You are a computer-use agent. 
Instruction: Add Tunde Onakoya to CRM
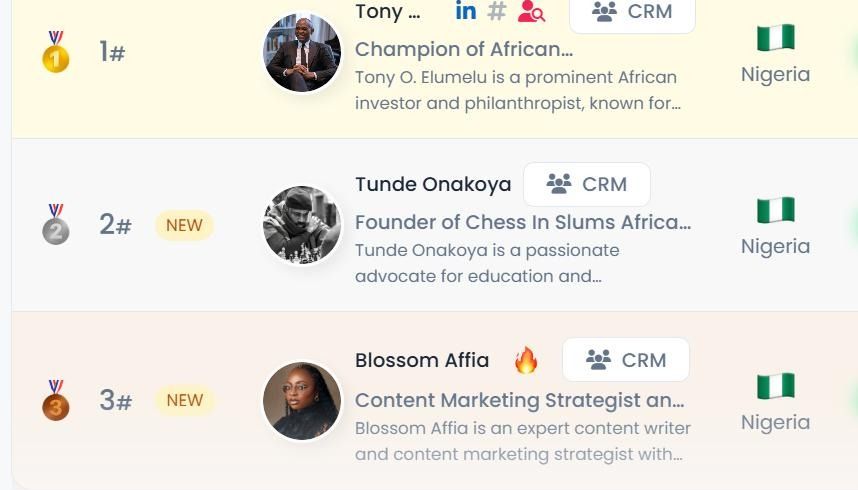point(587,185)
